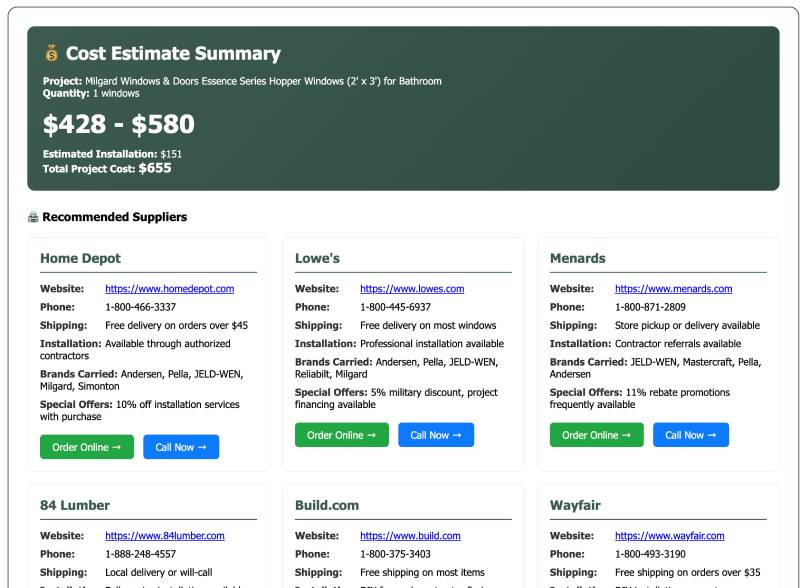This screenshot has width=800, height=588.
Task: Open the menards.com website link
Action: pyautogui.click(x=673, y=289)
